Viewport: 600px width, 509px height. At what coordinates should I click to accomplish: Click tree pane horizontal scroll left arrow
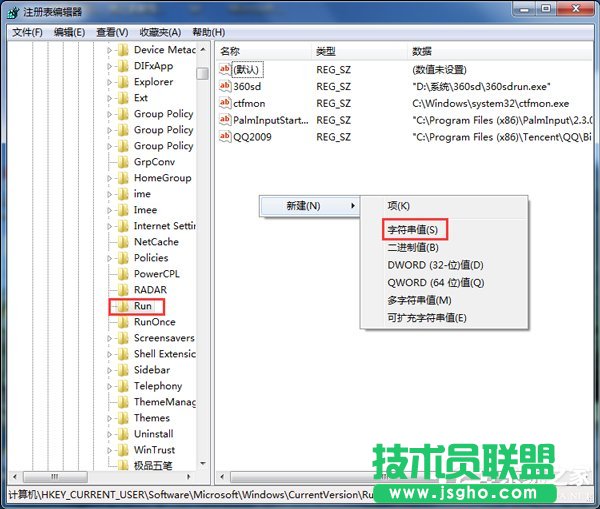(15, 477)
